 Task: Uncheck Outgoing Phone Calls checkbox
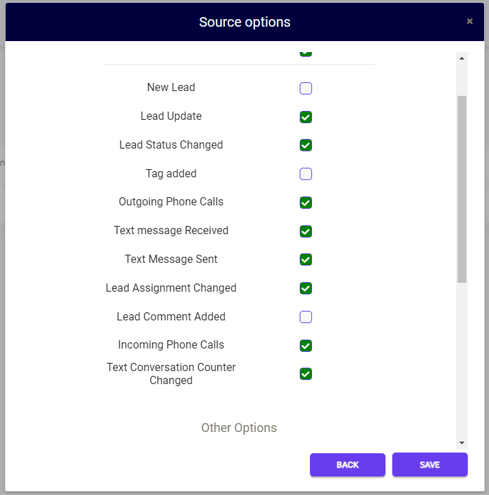click(x=305, y=202)
